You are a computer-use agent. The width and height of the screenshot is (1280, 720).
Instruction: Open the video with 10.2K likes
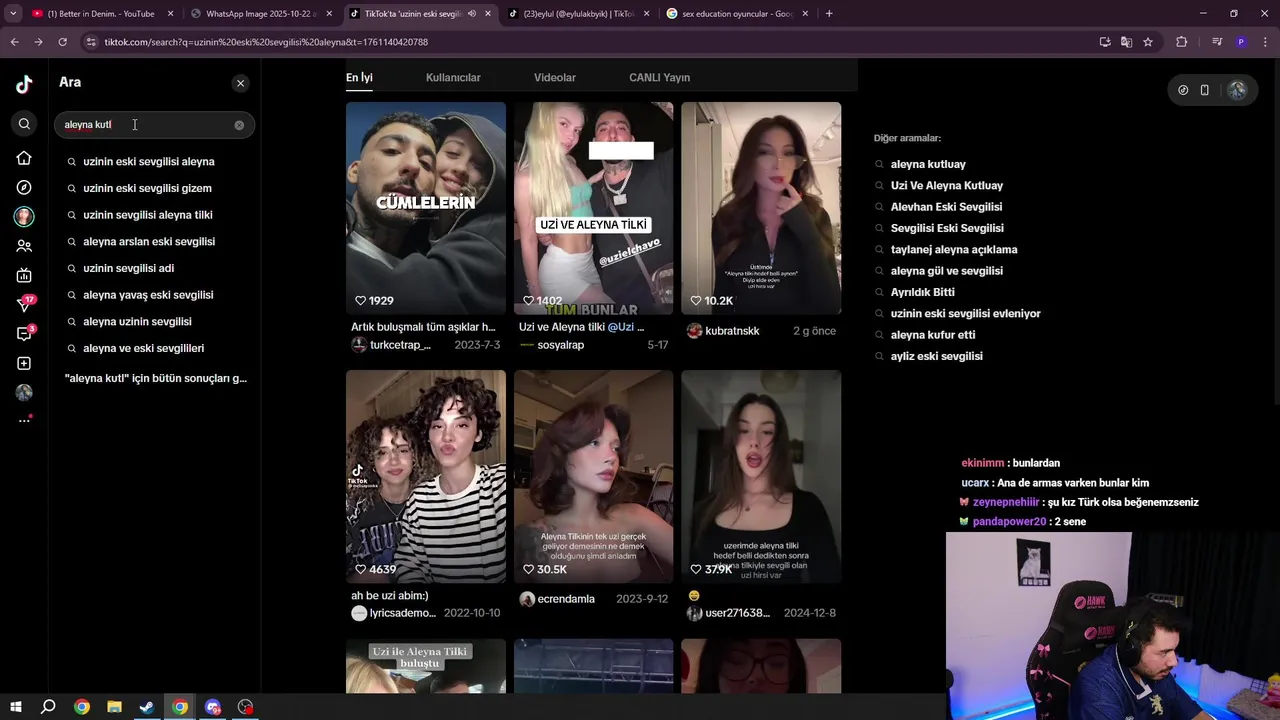point(761,208)
